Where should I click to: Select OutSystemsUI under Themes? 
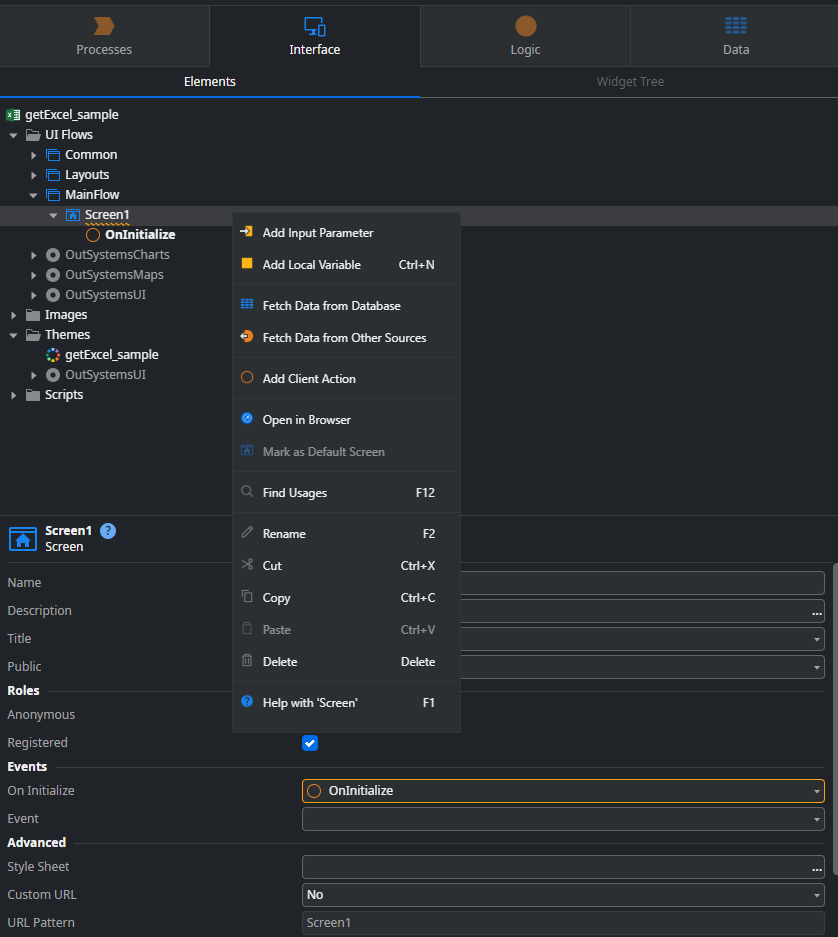(x=105, y=375)
